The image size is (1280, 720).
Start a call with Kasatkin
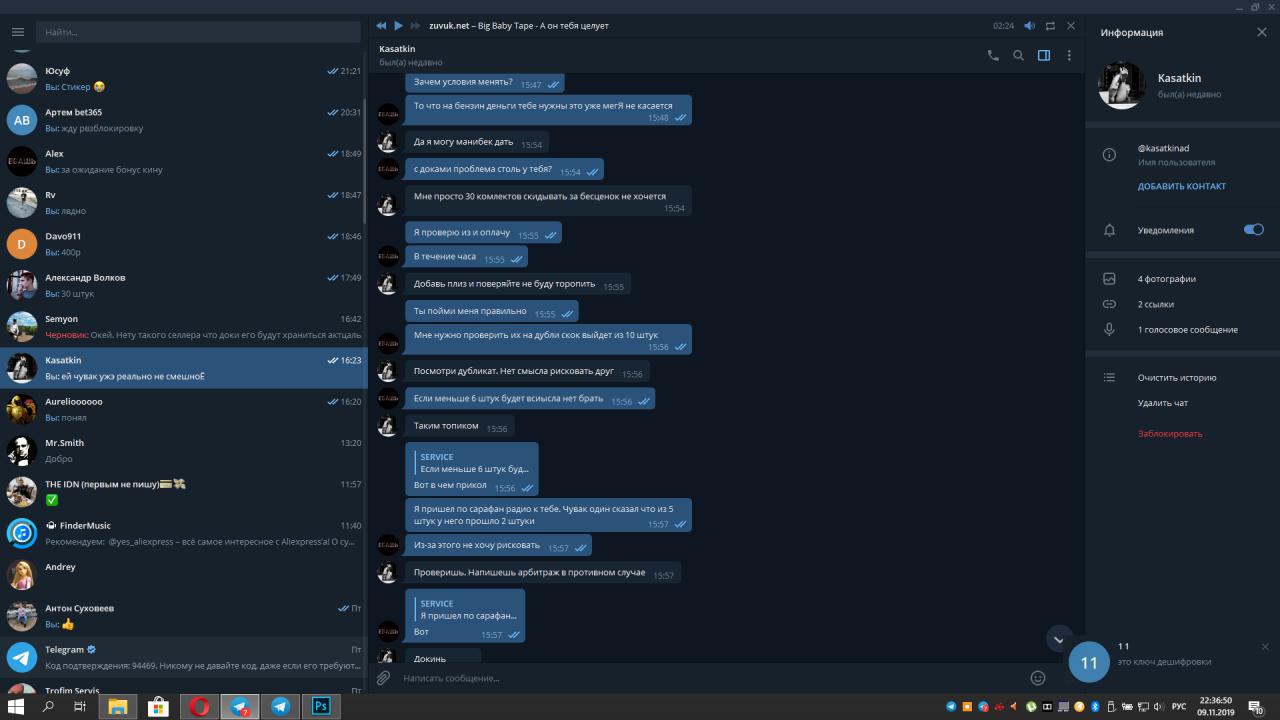point(993,56)
